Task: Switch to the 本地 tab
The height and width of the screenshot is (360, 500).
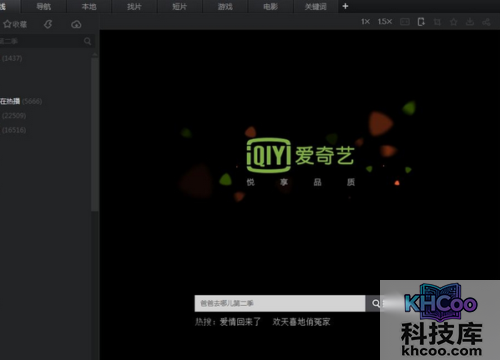Action: [x=89, y=6]
